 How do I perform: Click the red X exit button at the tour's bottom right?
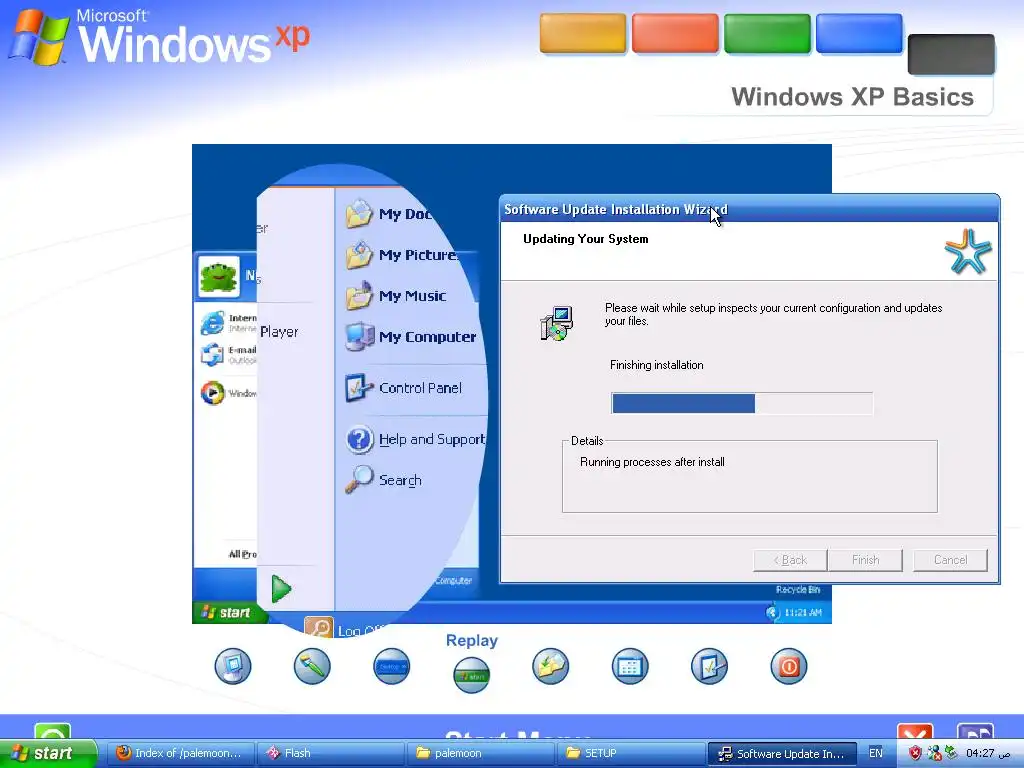click(x=915, y=732)
